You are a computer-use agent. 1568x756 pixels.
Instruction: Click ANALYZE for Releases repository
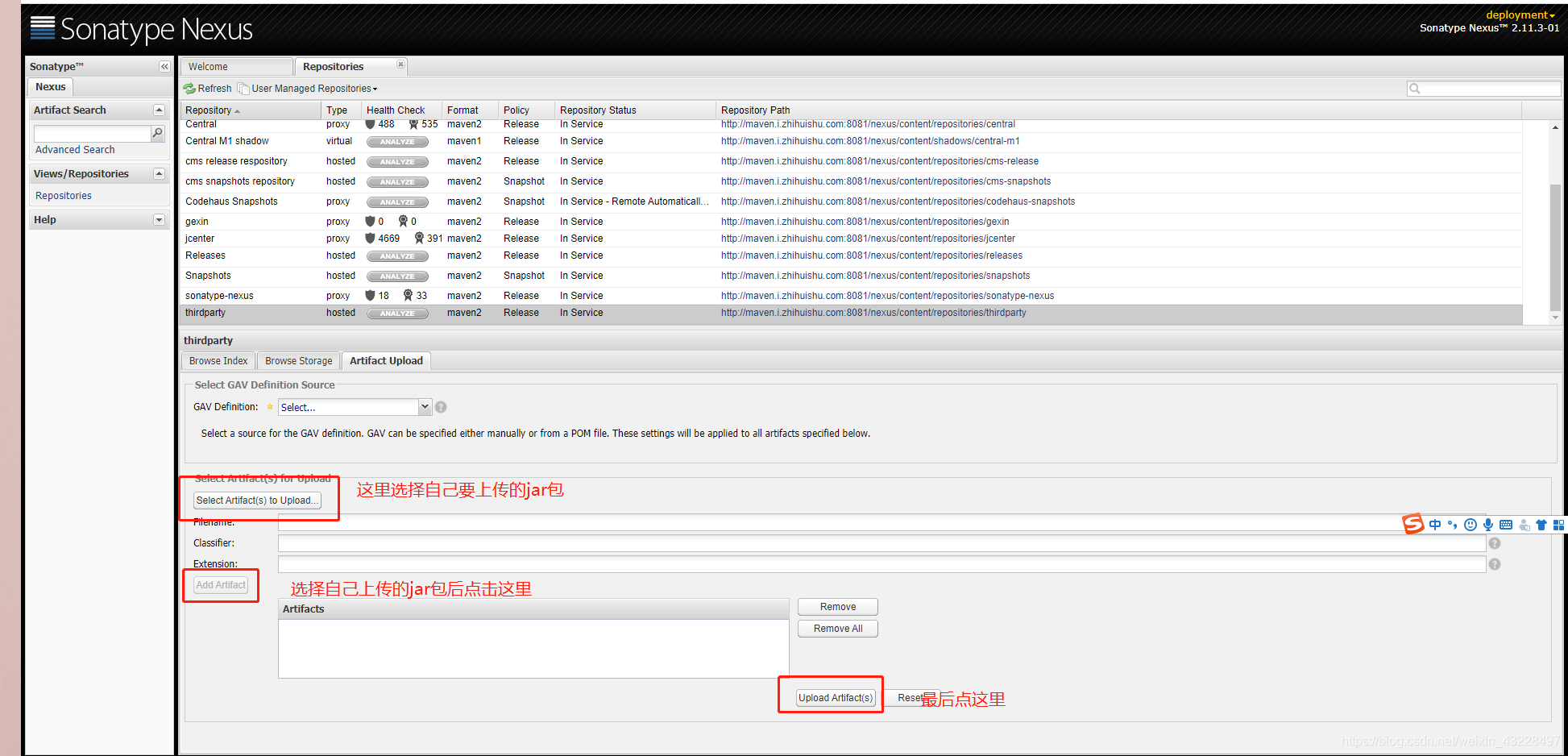click(x=397, y=256)
